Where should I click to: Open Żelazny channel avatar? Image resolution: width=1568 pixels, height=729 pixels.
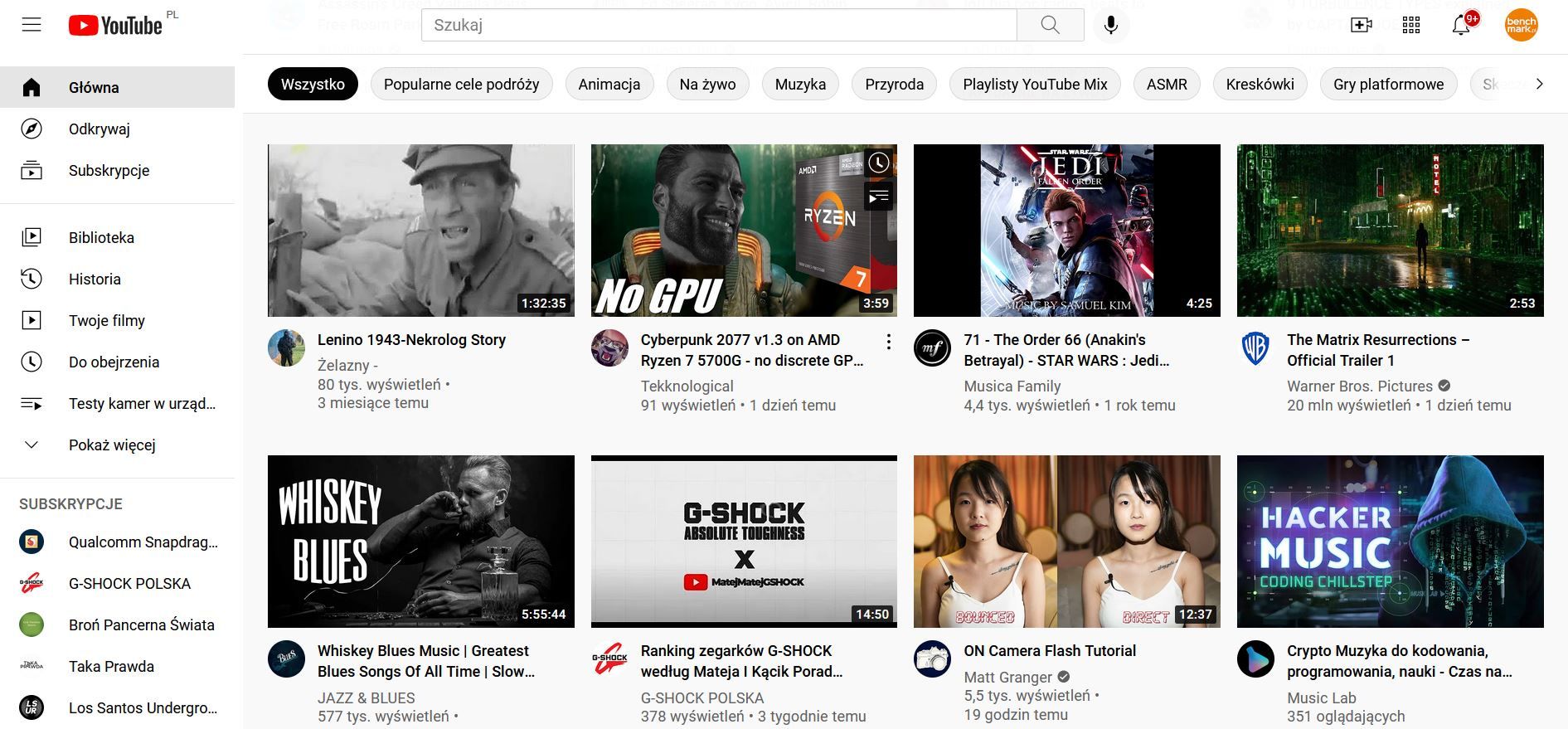[x=286, y=348]
